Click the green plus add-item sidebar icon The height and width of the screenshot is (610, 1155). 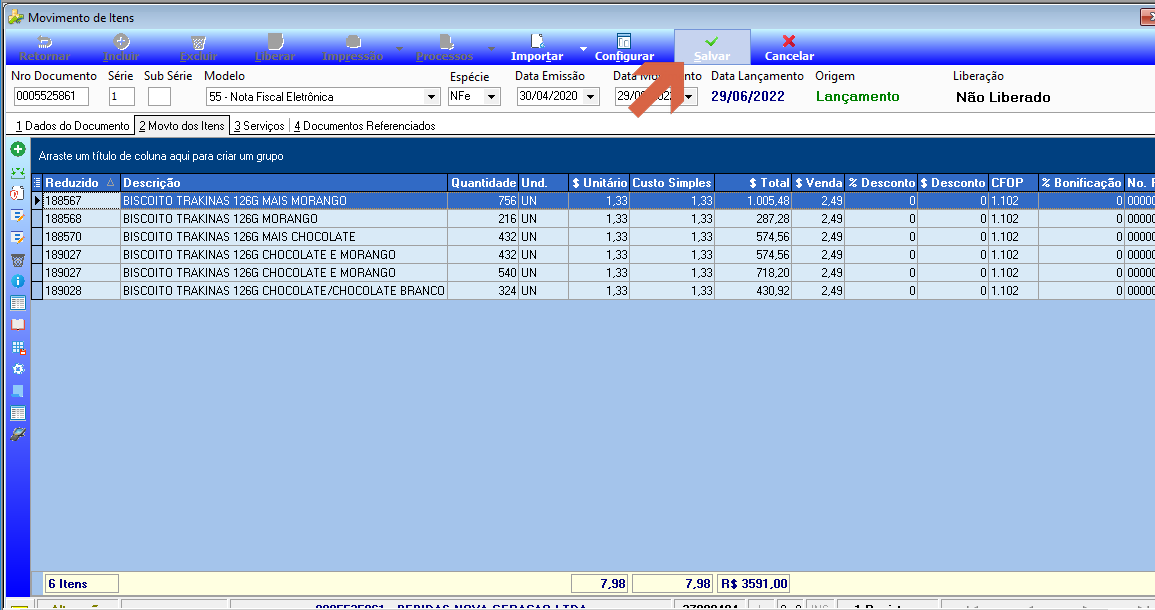(x=18, y=150)
